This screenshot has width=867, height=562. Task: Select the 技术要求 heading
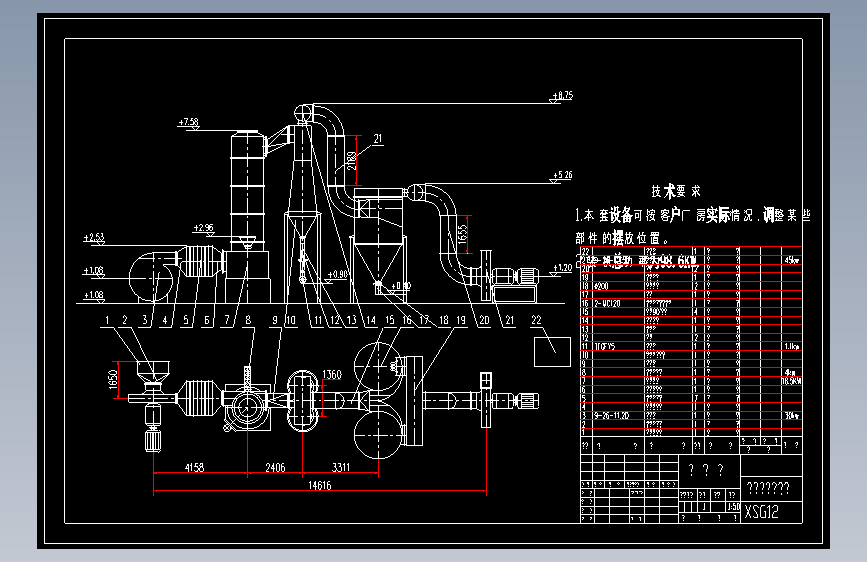pyautogui.click(x=676, y=191)
